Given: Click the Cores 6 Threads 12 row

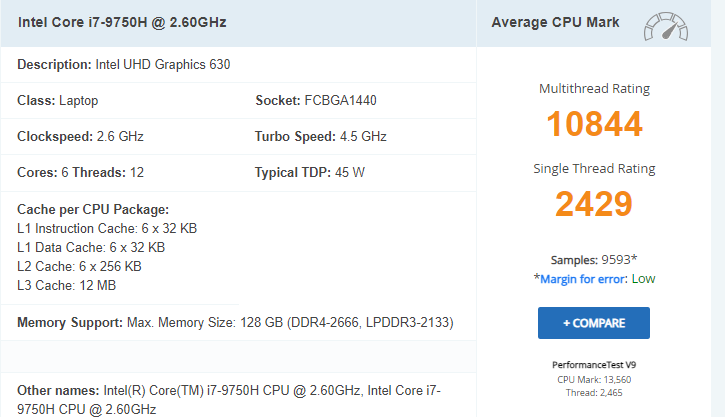Looking at the screenshot, I should [x=81, y=172].
